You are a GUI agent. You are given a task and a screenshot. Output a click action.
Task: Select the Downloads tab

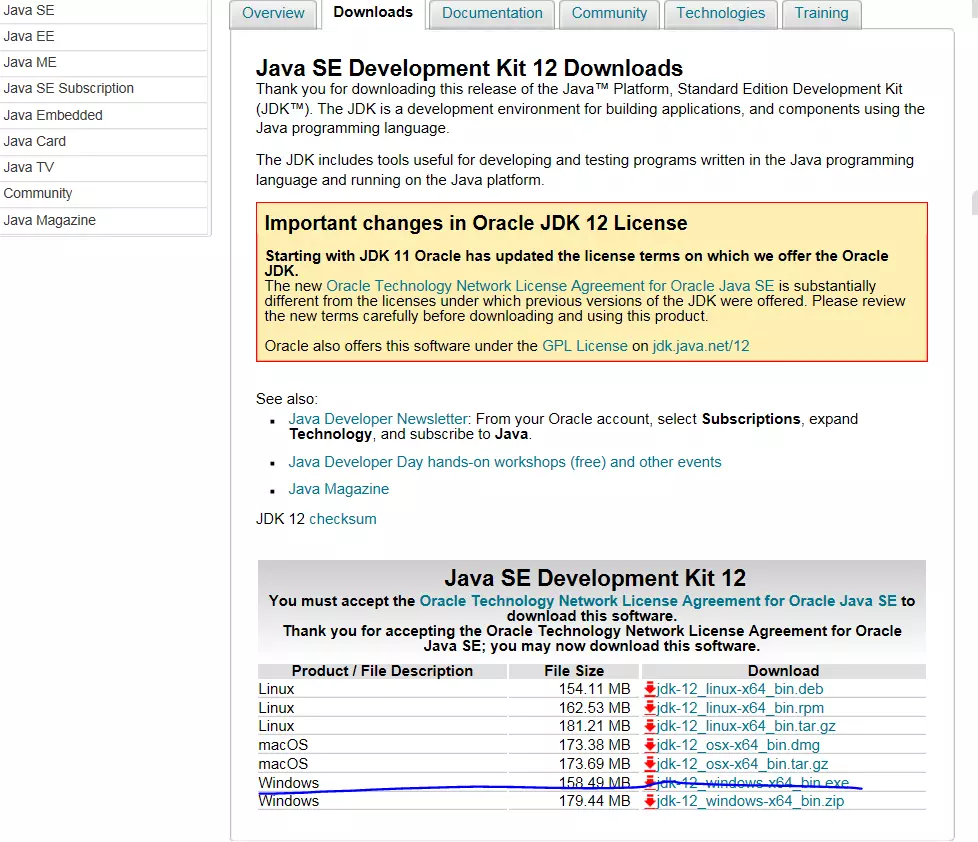tap(373, 13)
